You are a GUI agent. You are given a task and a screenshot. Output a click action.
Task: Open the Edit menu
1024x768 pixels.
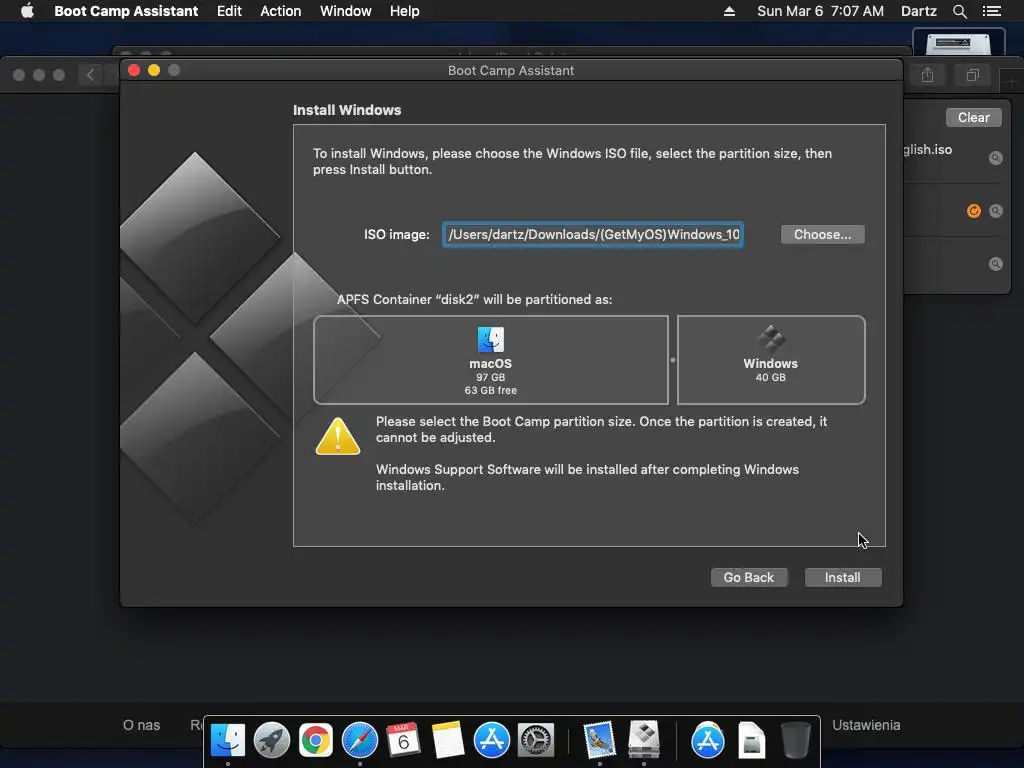coord(229,11)
